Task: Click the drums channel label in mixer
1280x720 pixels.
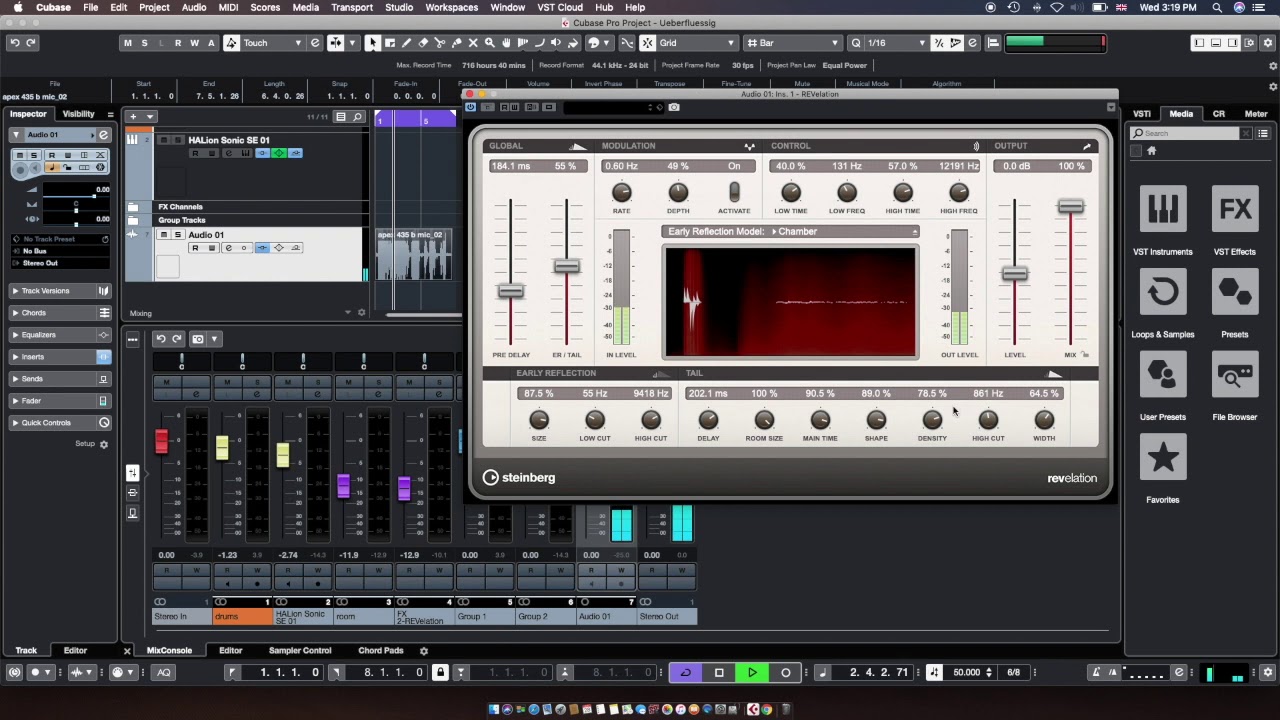Action: [x=241, y=617]
